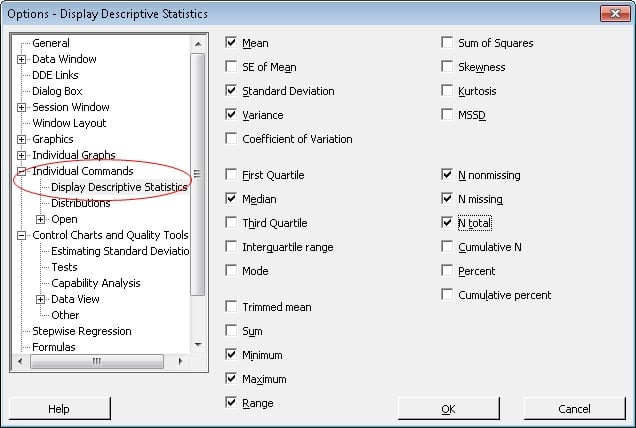This screenshot has width=636, height=428.
Task: Expand the Open tree node
Action: (x=41, y=219)
